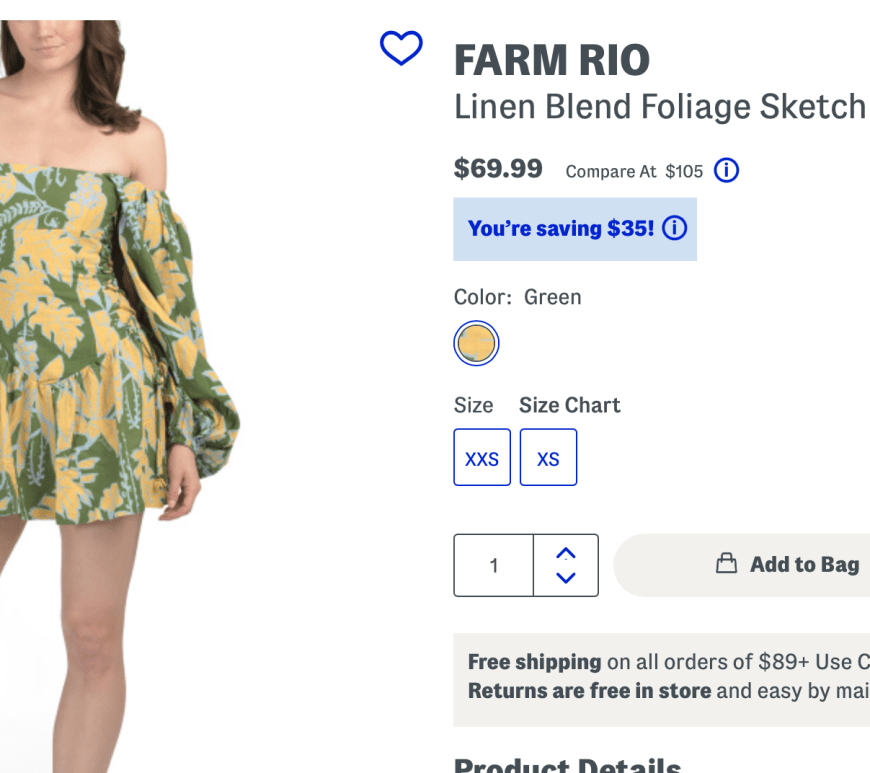Click the $69.99 price

498,168
